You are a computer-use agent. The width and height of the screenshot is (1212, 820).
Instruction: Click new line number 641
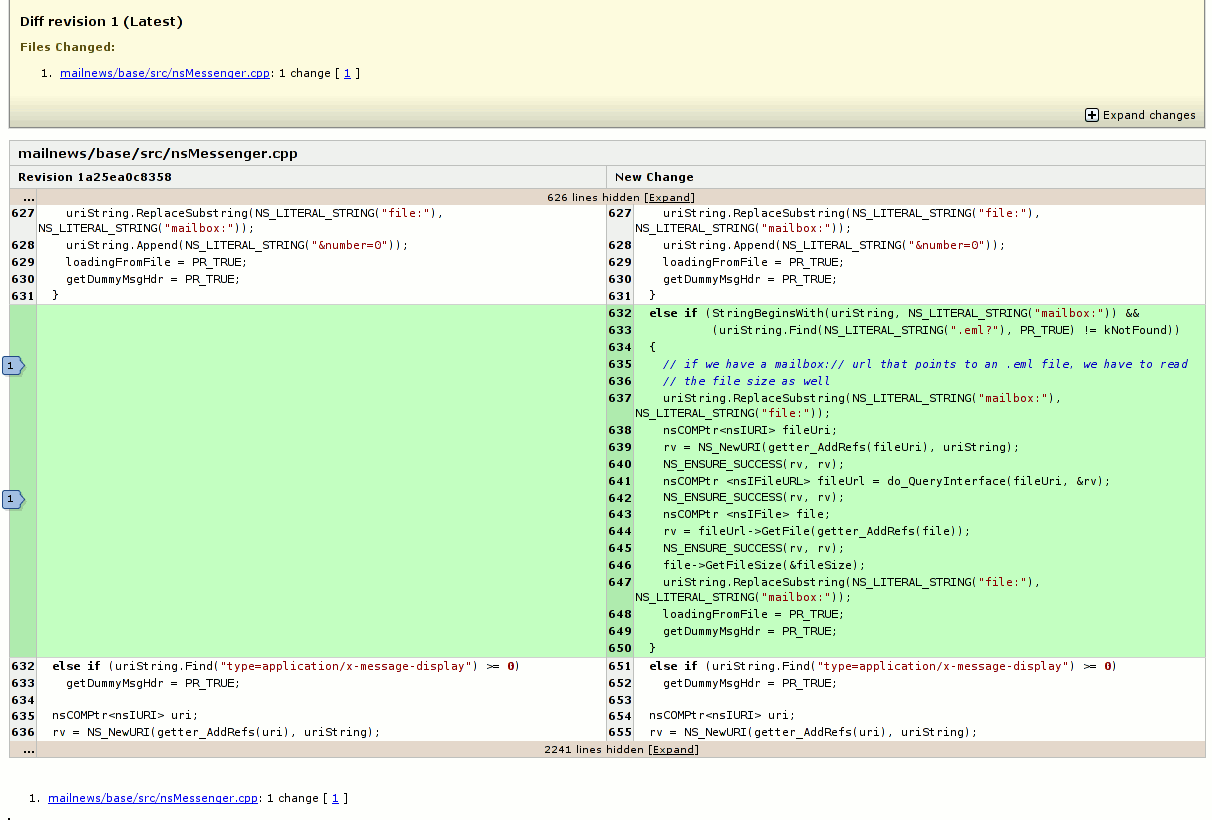click(620, 481)
